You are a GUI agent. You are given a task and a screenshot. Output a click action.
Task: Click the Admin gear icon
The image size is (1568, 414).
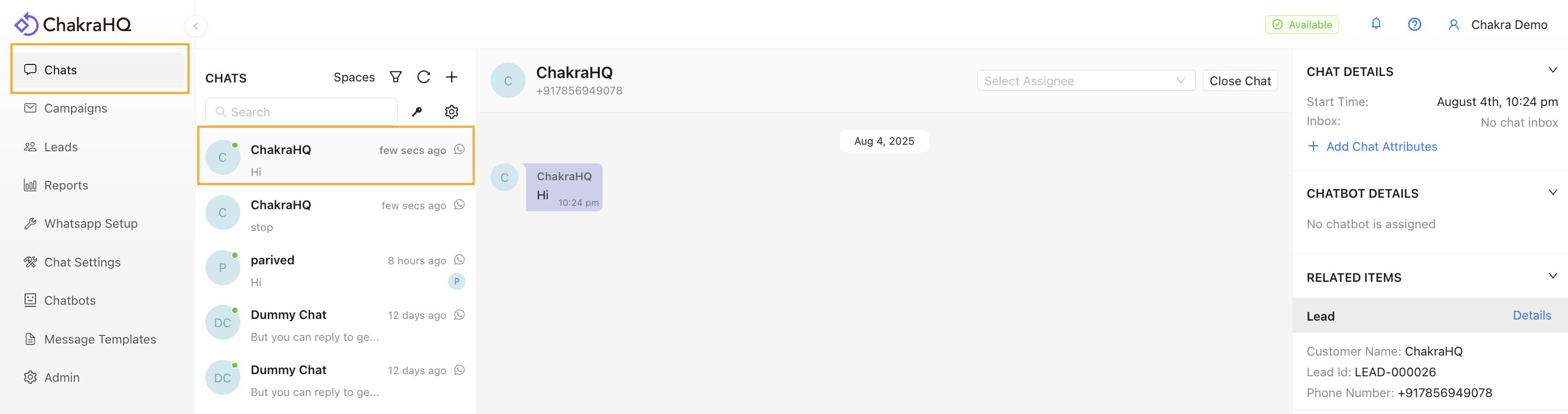[30, 377]
